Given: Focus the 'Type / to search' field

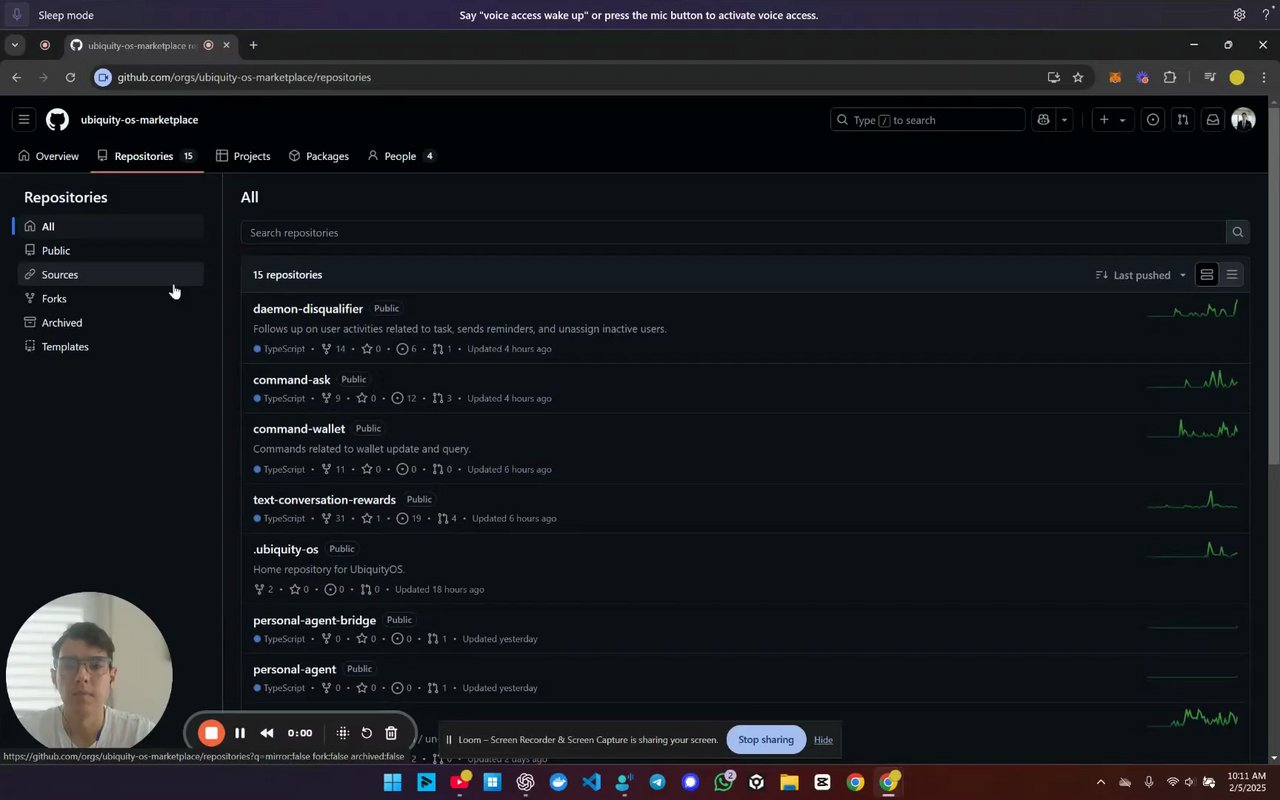Looking at the screenshot, I should click(x=927, y=120).
